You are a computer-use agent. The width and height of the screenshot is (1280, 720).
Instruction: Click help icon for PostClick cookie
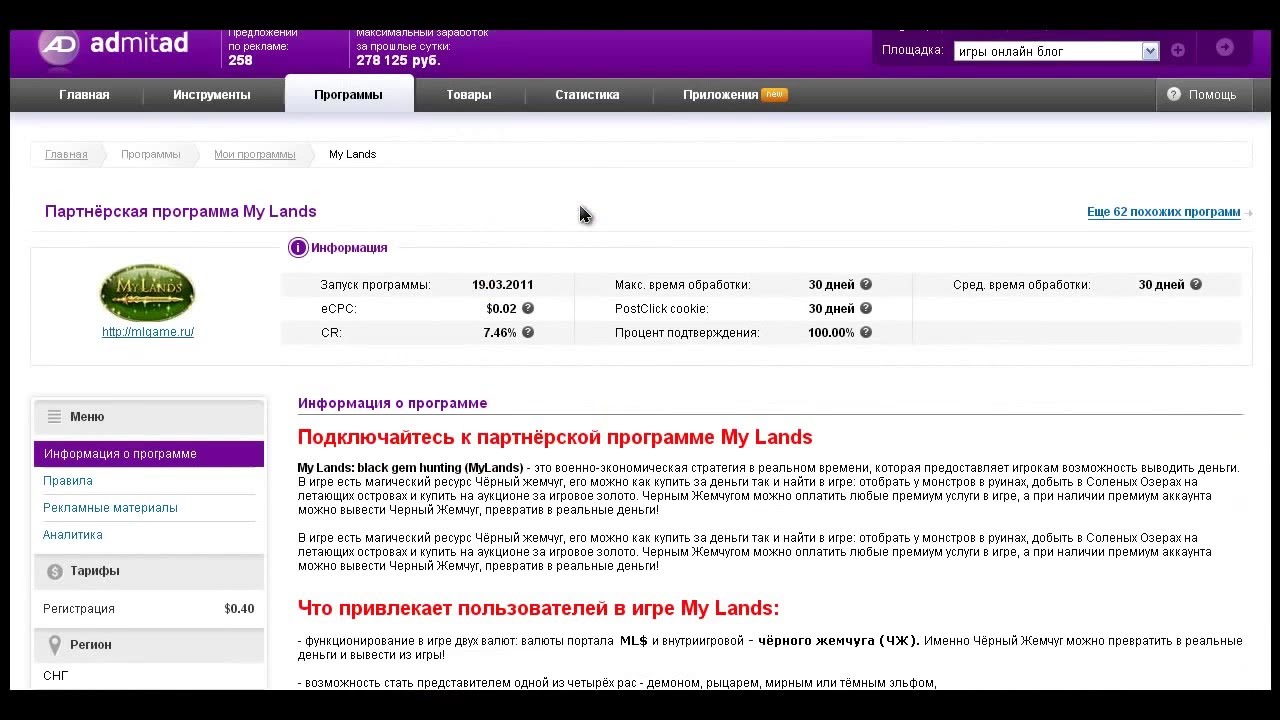click(x=866, y=309)
